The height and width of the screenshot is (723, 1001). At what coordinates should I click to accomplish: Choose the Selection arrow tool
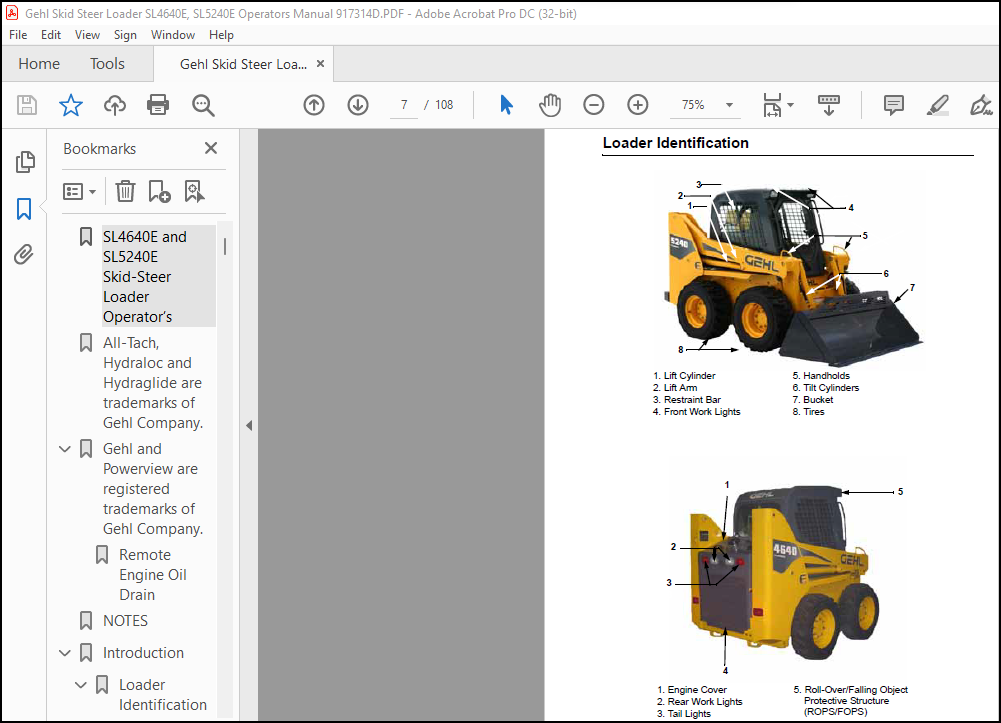506,105
